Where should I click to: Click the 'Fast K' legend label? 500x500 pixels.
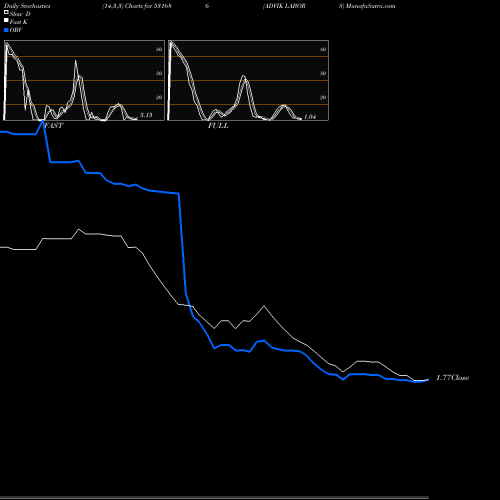(x=19, y=22)
